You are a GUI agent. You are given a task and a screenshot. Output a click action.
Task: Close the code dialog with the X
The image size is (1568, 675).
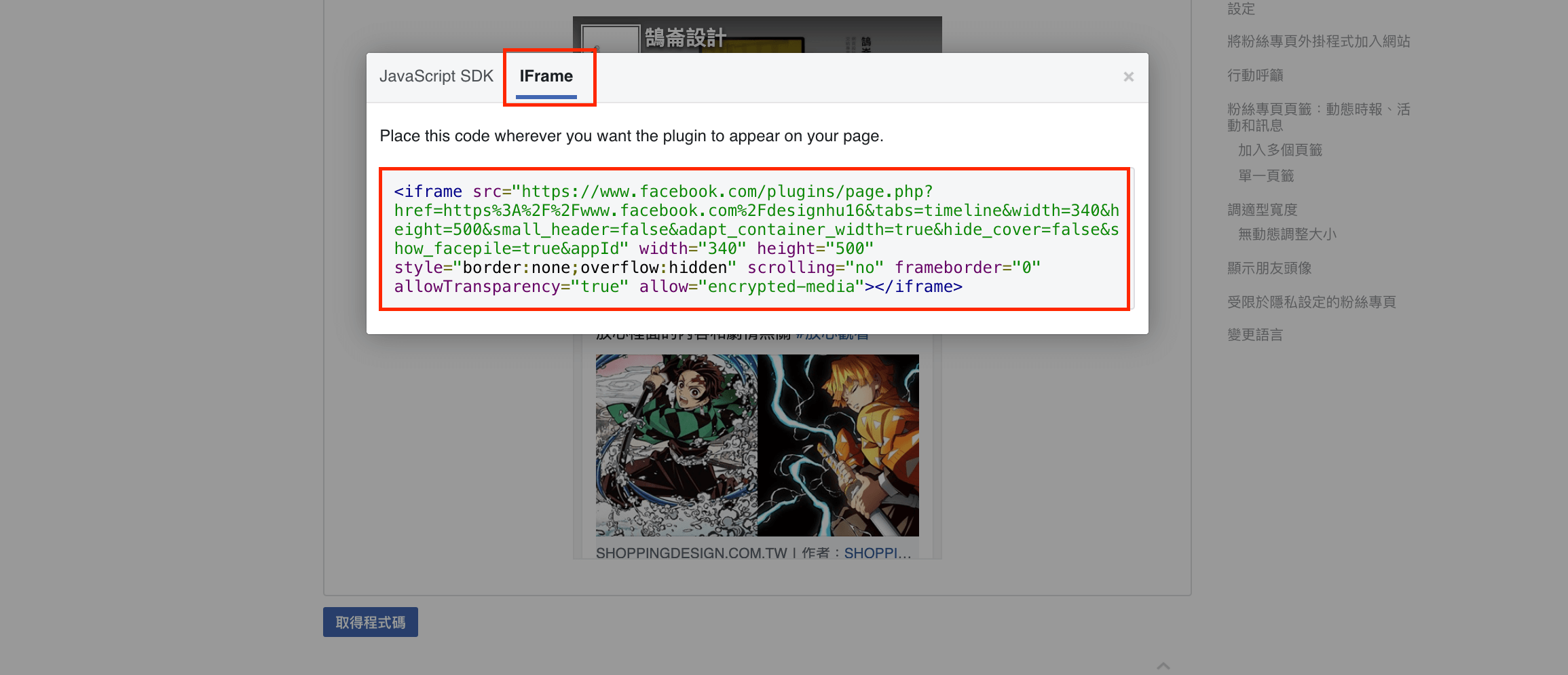click(x=1128, y=77)
